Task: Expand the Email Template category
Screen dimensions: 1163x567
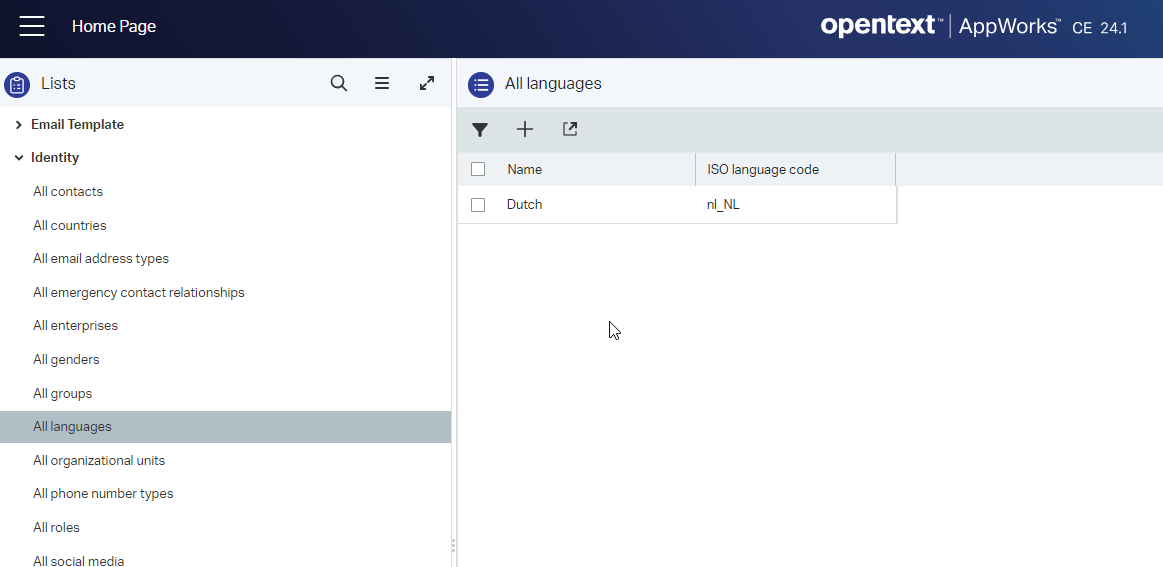Action: coord(19,125)
